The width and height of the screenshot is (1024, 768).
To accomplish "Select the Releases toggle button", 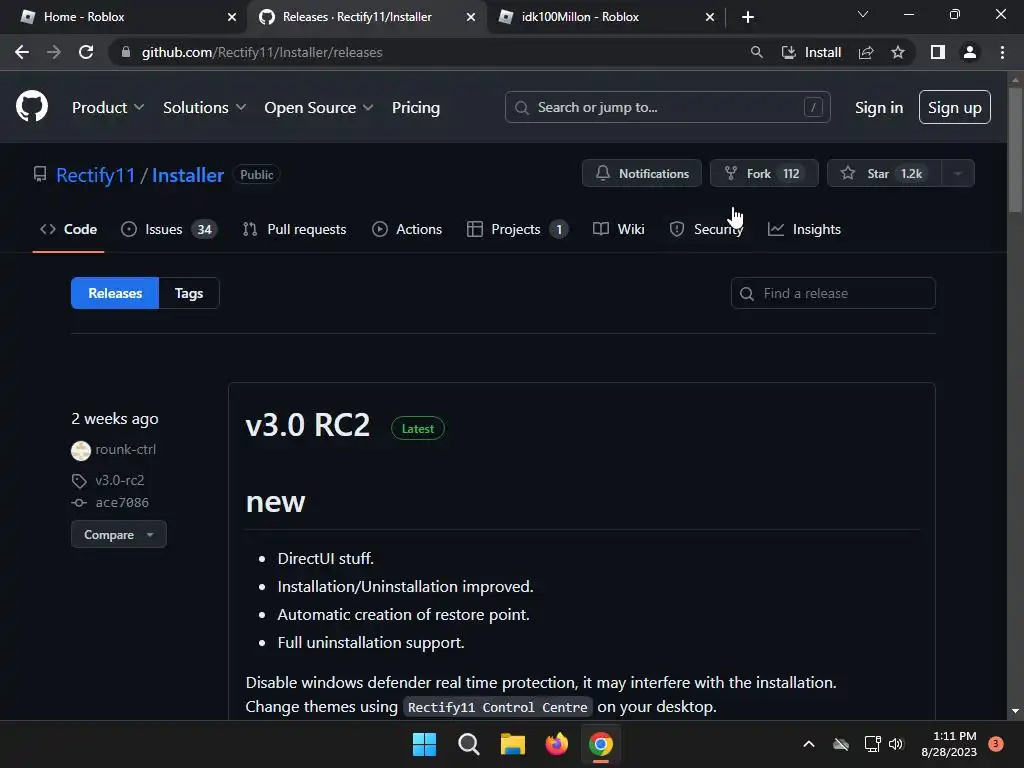I will click(115, 293).
